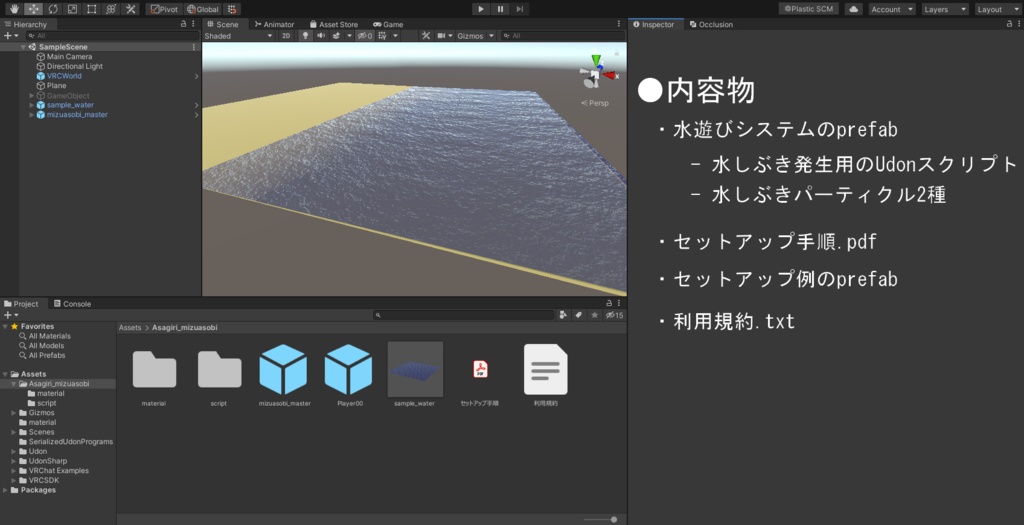Click the favorite star icon
This screenshot has width=1024, height=525.
[x=594, y=315]
